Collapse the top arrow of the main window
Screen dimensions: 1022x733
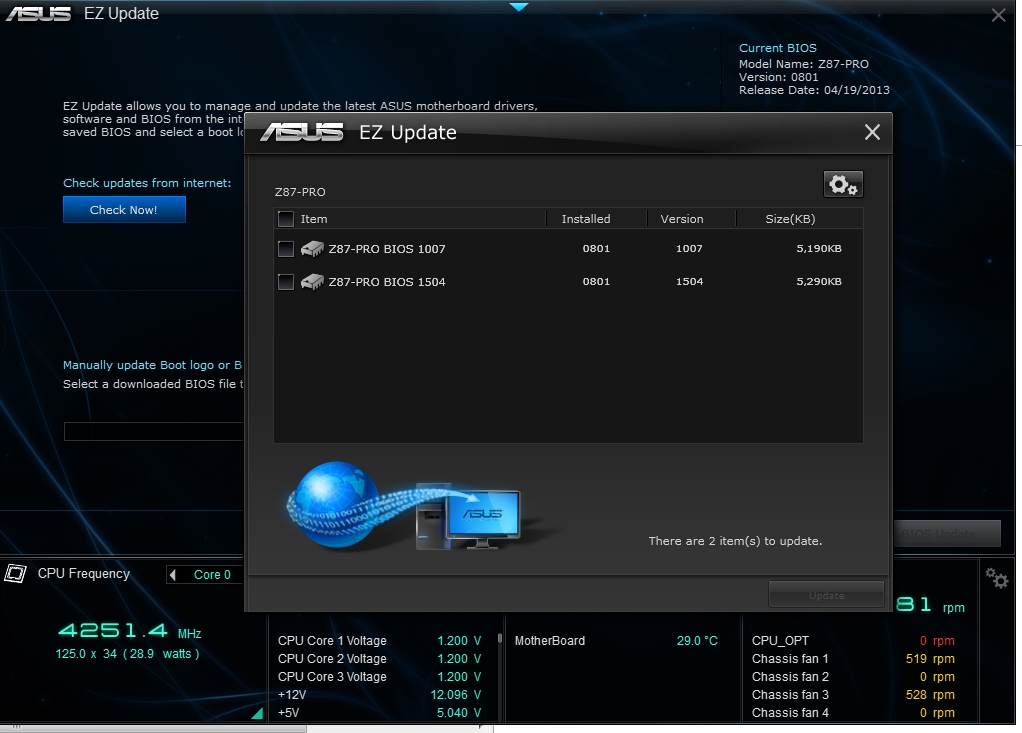pyautogui.click(x=519, y=7)
